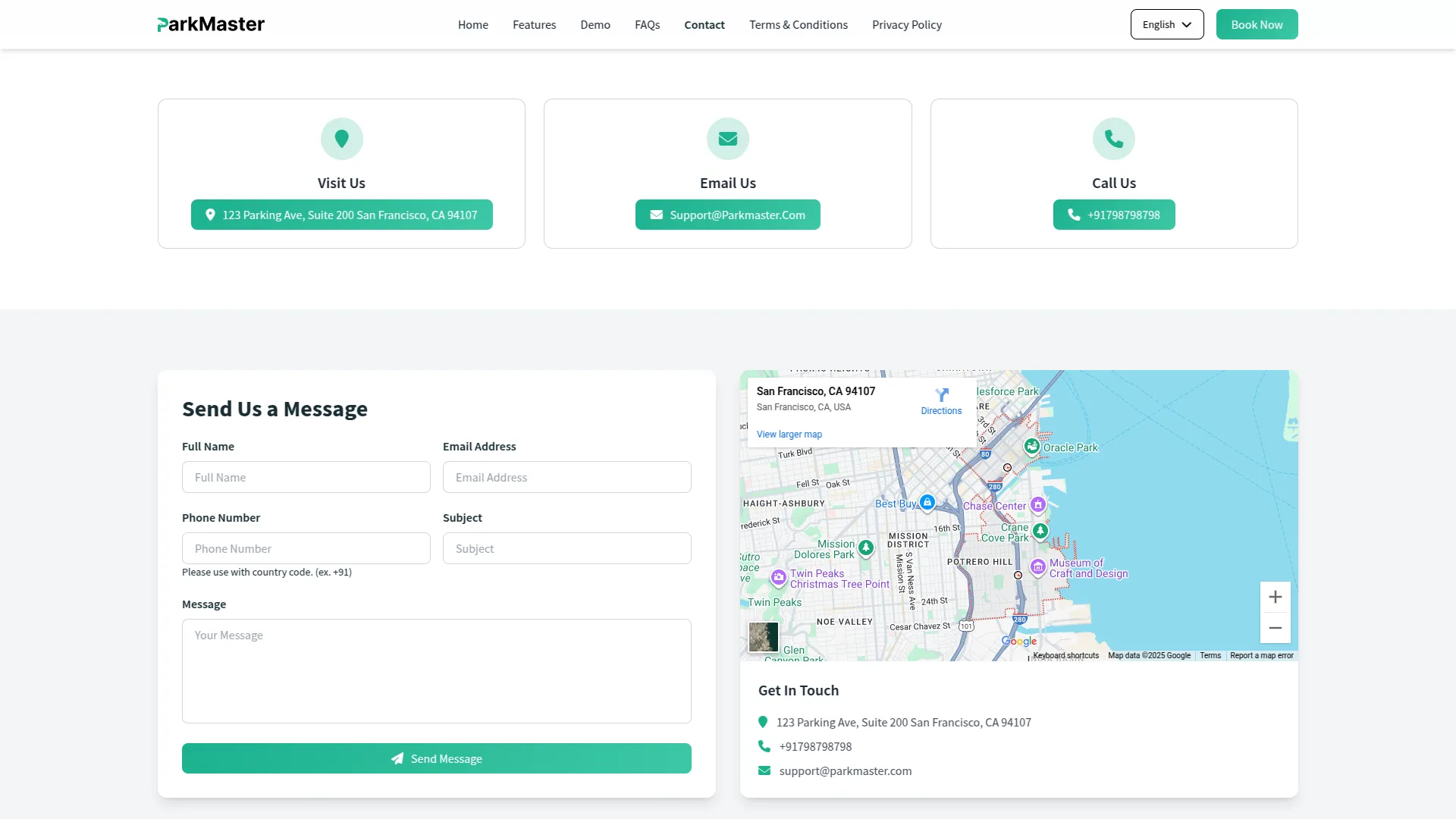Click the phone icon beside +91798798798
The image size is (1456, 819).
(x=764, y=746)
